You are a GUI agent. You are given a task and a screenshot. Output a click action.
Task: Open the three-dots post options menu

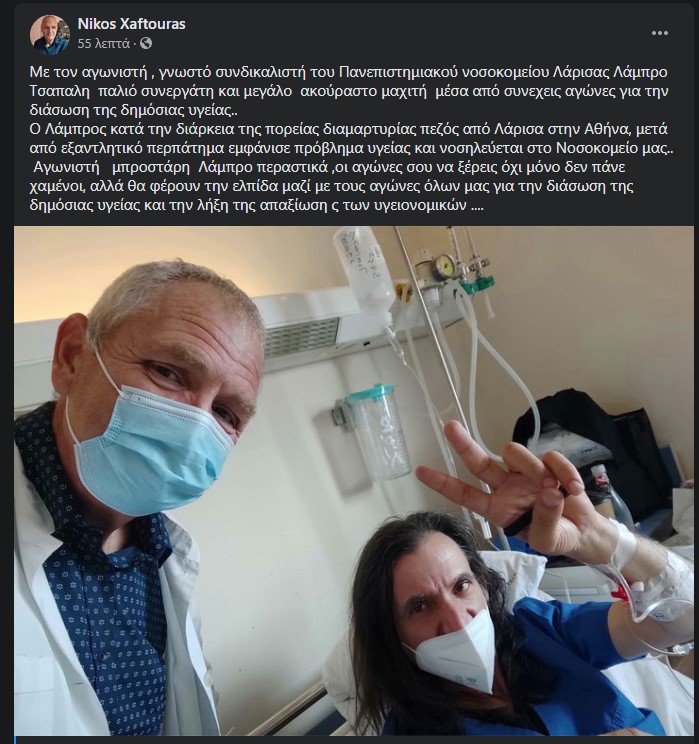pyautogui.click(x=660, y=33)
